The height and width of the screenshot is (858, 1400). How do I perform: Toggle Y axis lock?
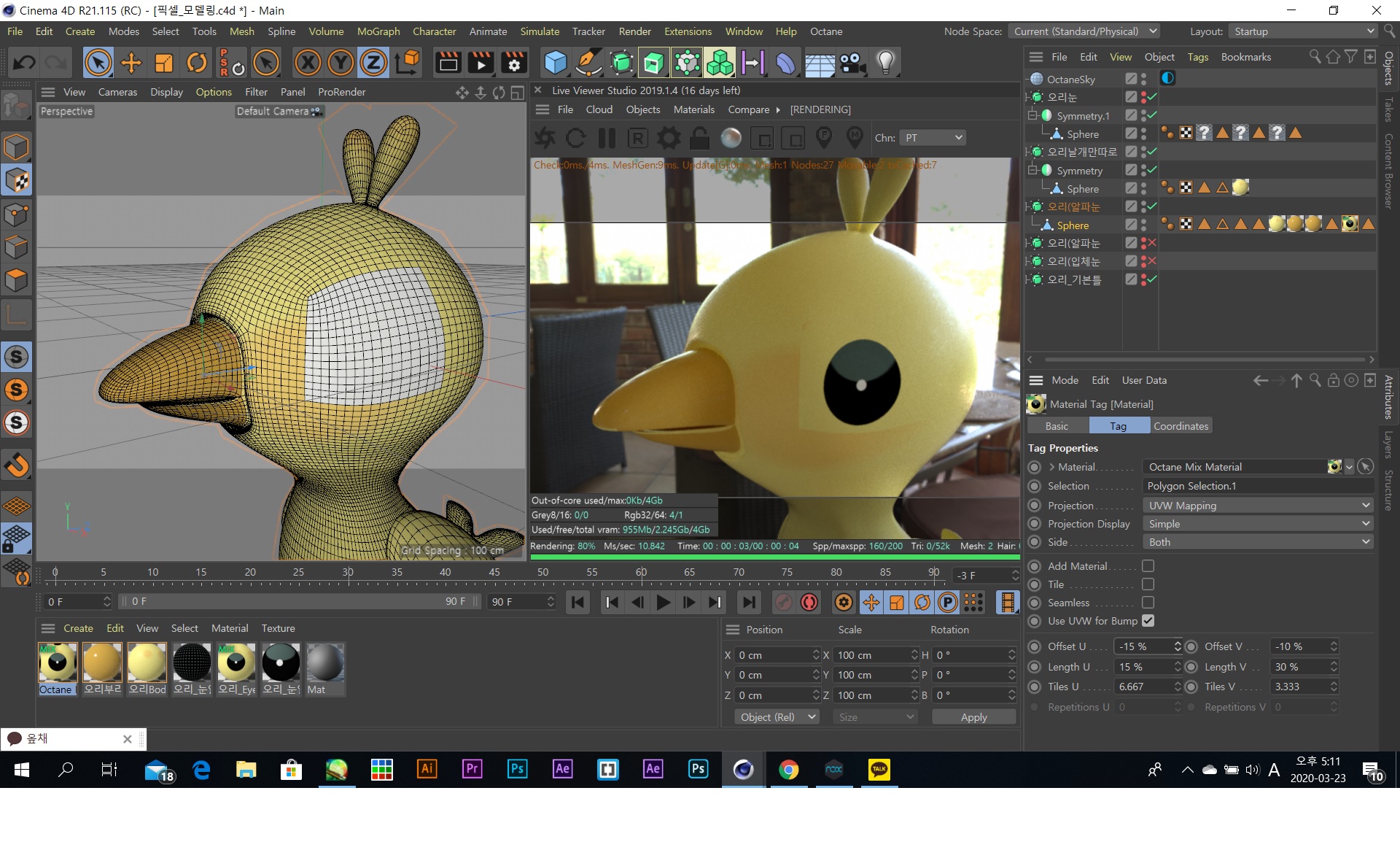pyautogui.click(x=341, y=63)
